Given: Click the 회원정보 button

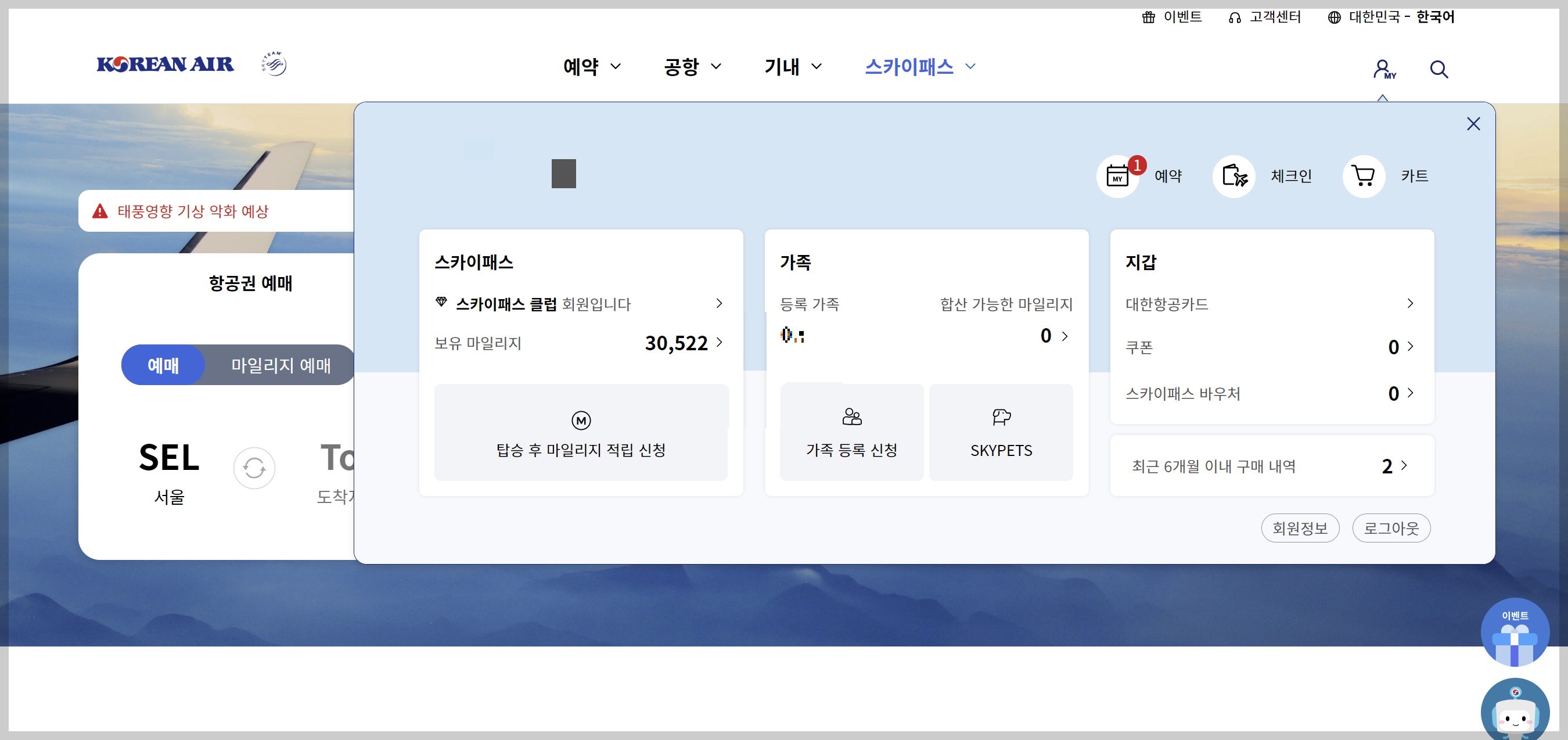Looking at the screenshot, I should point(1300,528).
